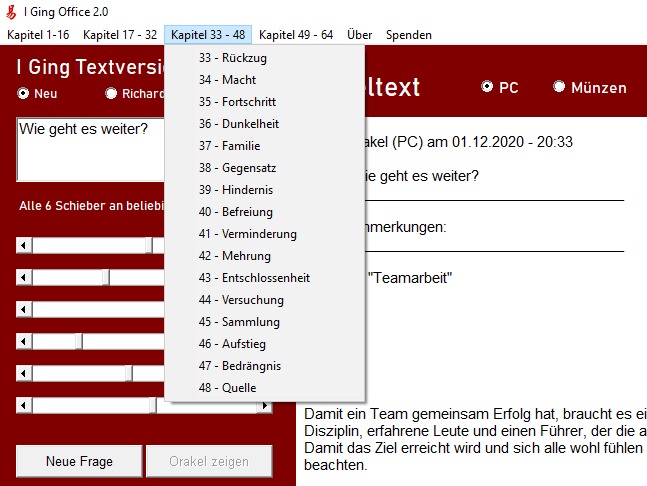
Task: Open the Kapitel 1-16 menu
Action: pyautogui.click(x=38, y=35)
